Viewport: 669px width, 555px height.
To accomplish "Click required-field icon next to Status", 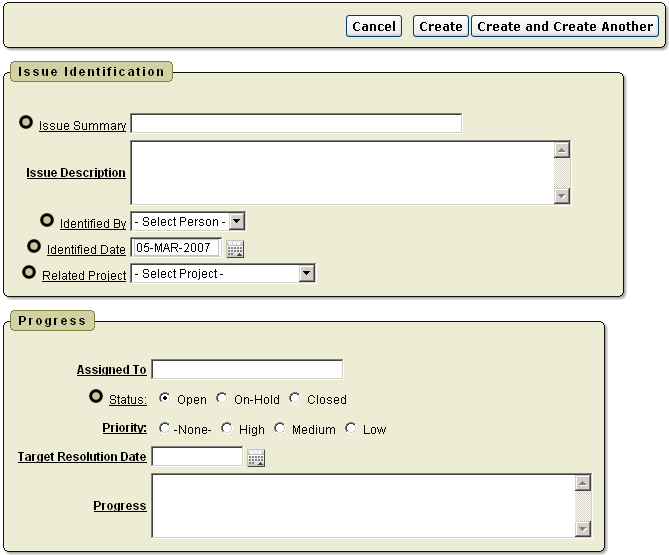I will click(x=96, y=397).
